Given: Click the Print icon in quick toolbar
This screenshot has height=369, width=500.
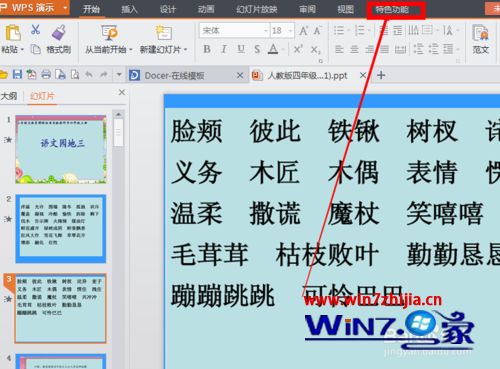Looking at the screenshot, I should coord(46,74).
